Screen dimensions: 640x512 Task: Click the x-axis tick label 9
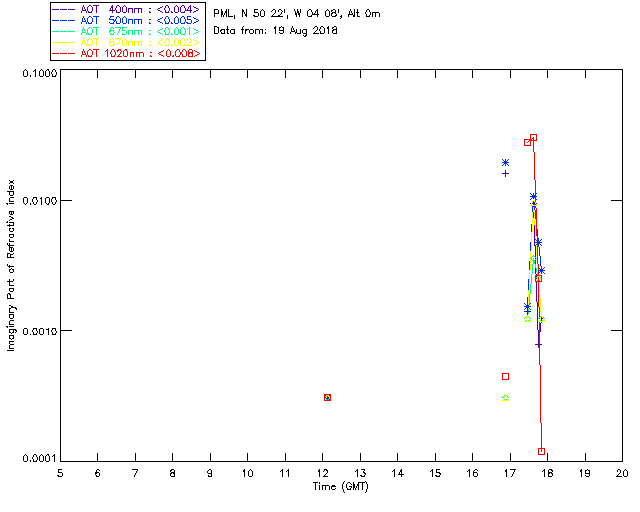(x=210, y=474)
